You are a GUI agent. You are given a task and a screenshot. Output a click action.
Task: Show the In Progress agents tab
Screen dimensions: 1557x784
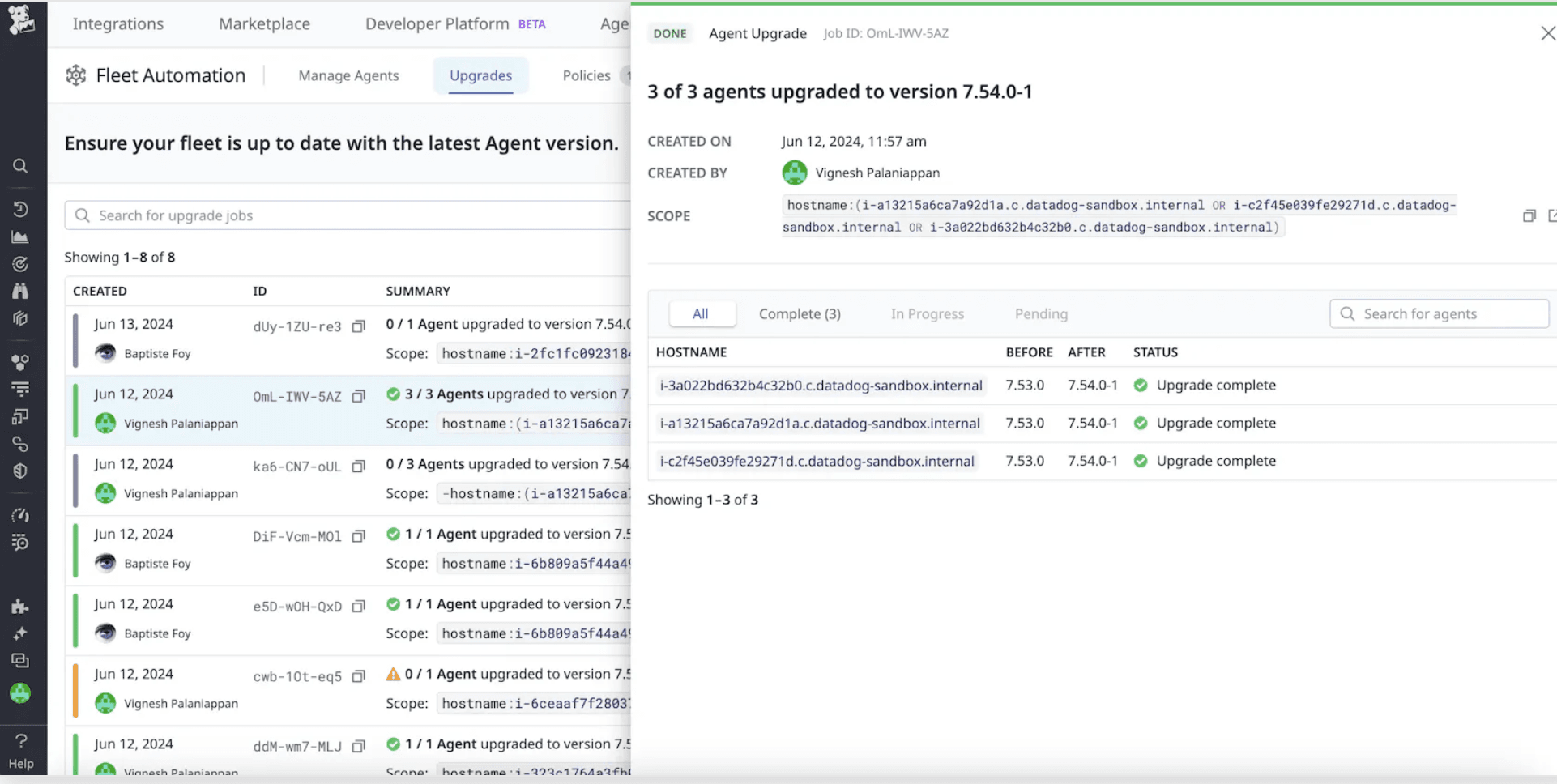928,314
